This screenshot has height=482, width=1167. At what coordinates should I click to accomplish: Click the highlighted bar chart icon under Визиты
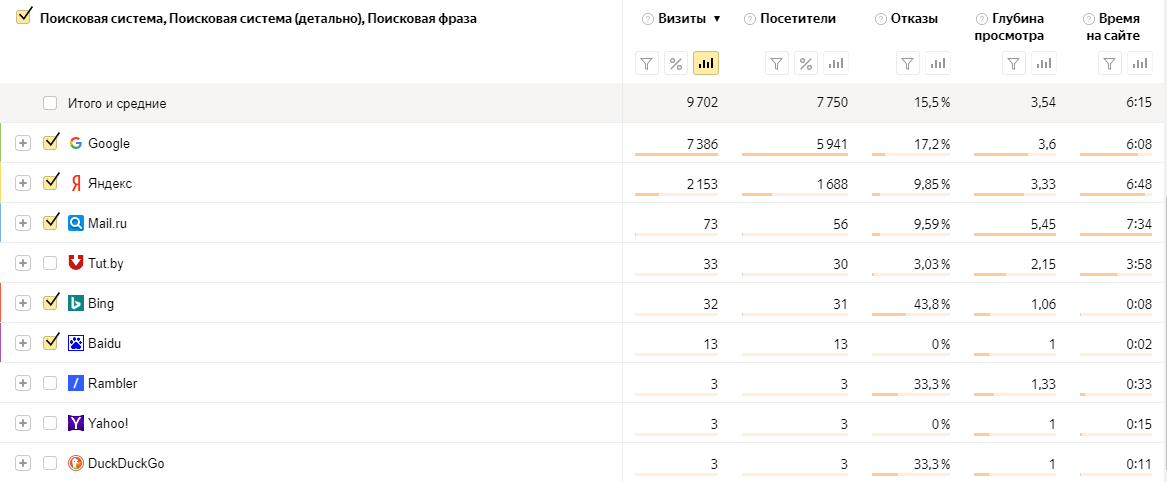[706, 64]
